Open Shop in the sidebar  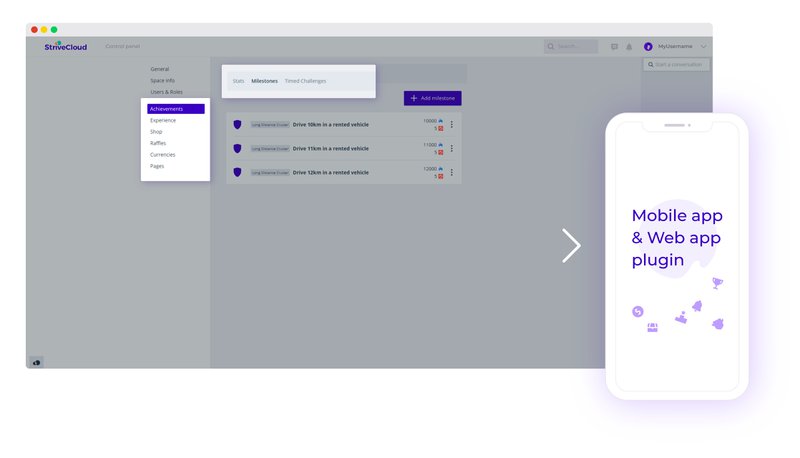(x=156, y=132)
